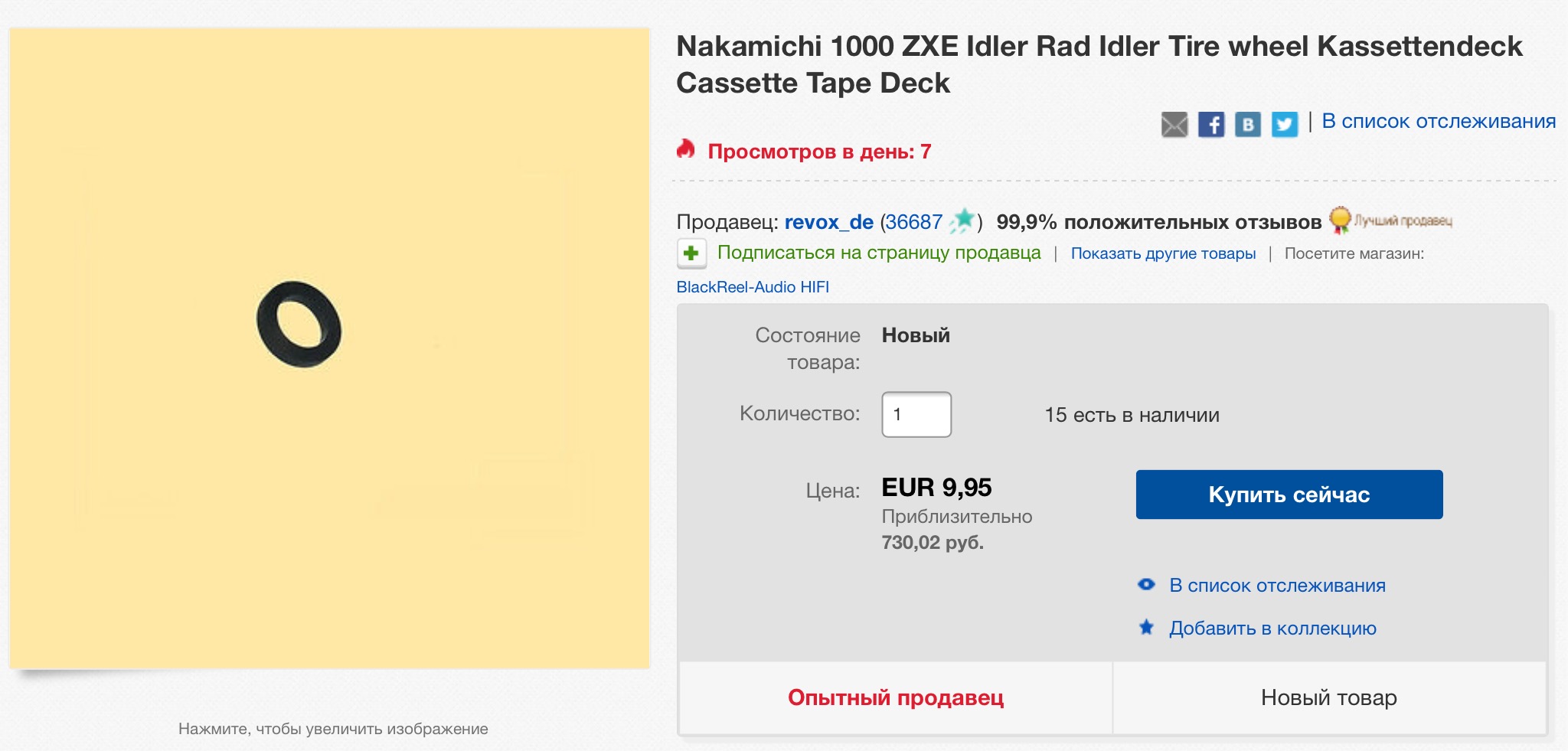
Task: Select the "Новый товар" tab
Action: click(x=1328, y=697)
